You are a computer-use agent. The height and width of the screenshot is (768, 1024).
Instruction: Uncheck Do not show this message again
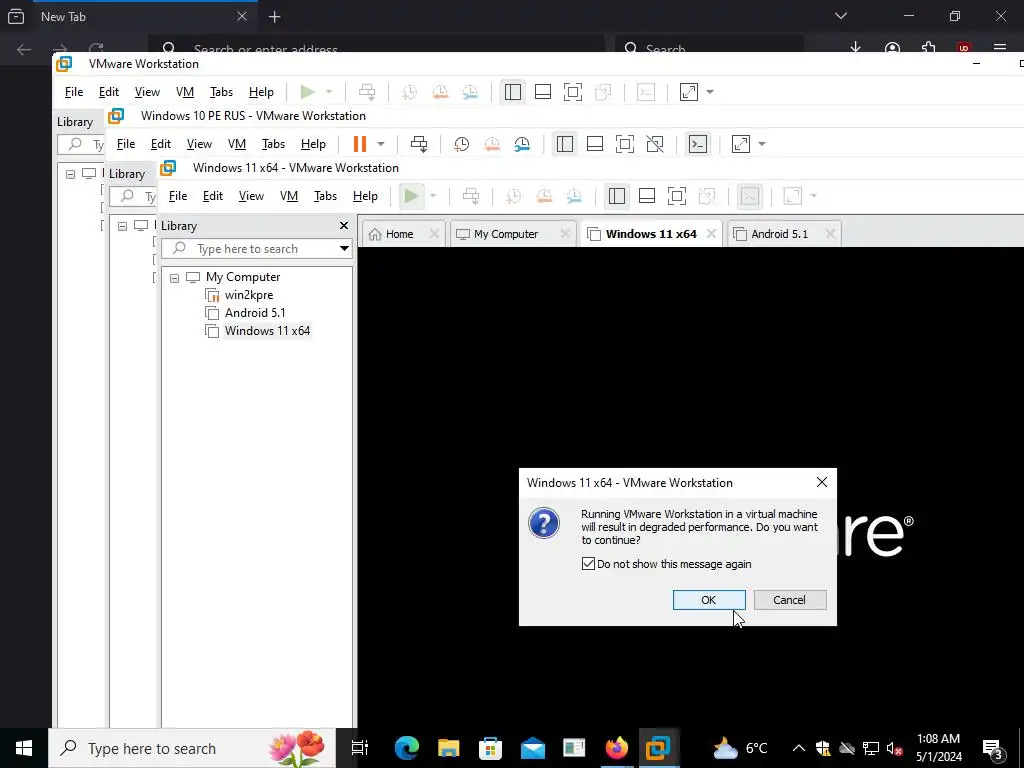[588, 564]
